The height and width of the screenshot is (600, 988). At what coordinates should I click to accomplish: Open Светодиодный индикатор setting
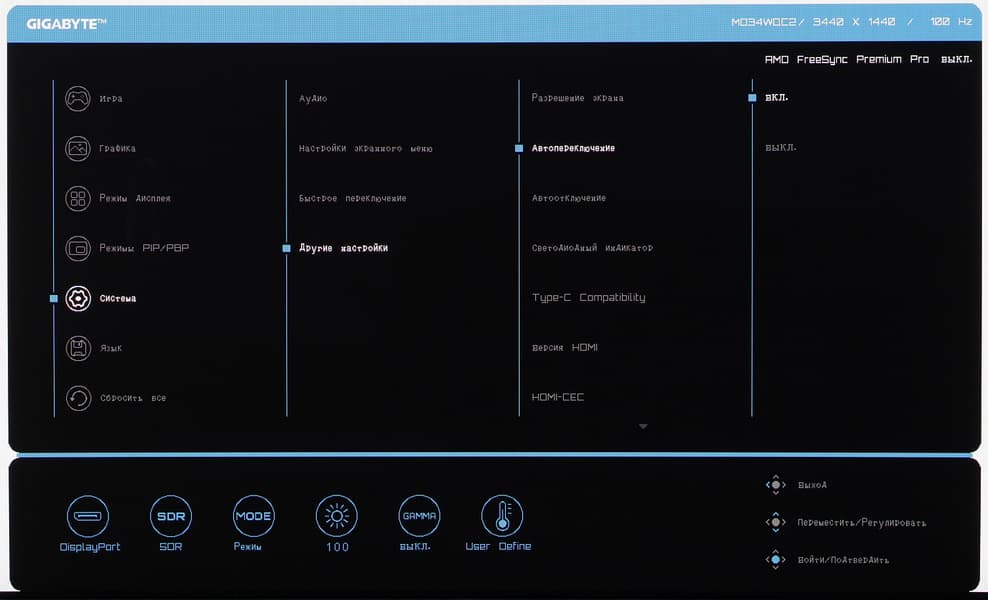coord(592,248)
